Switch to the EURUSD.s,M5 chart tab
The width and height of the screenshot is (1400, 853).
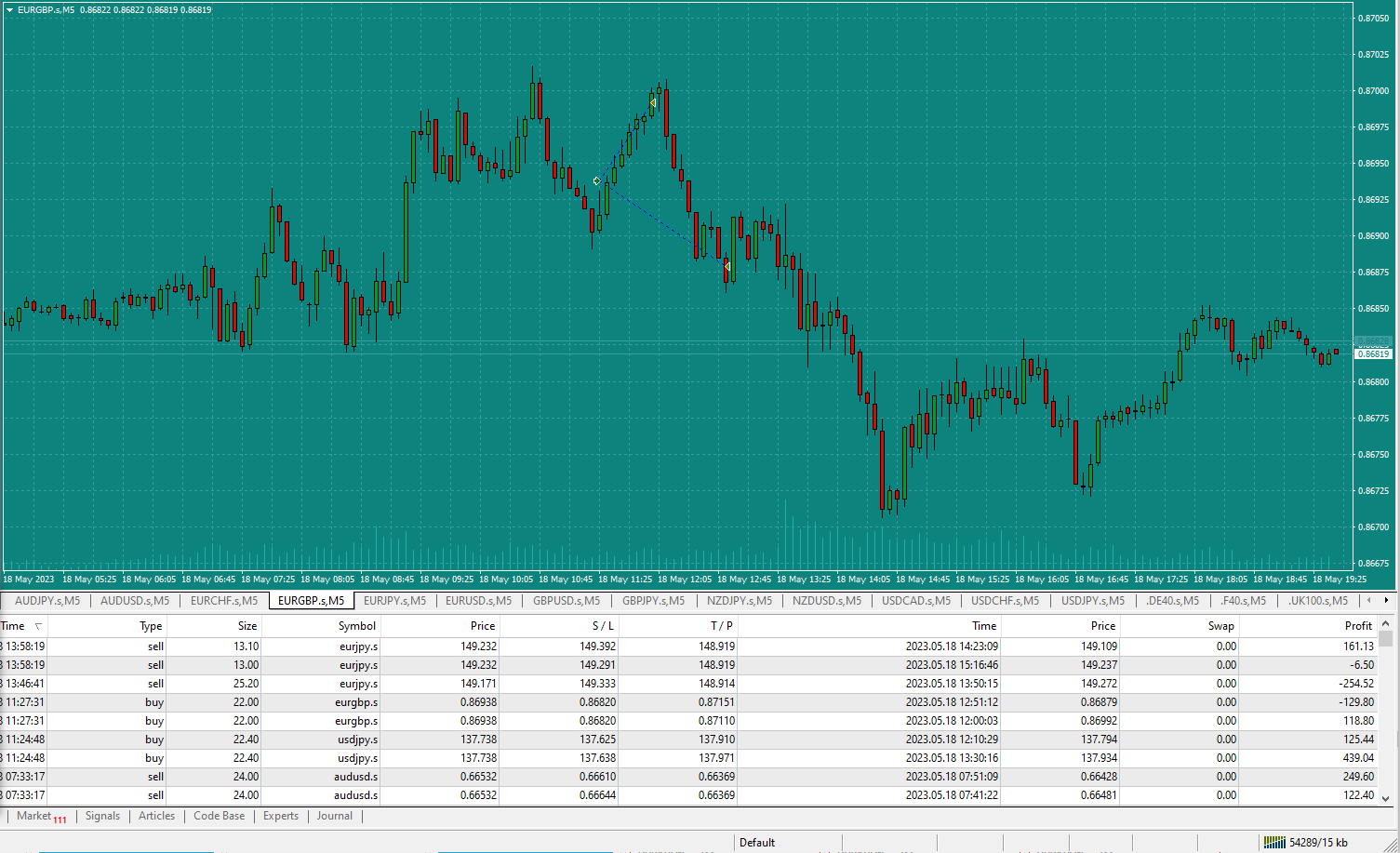tap(478, 601)
